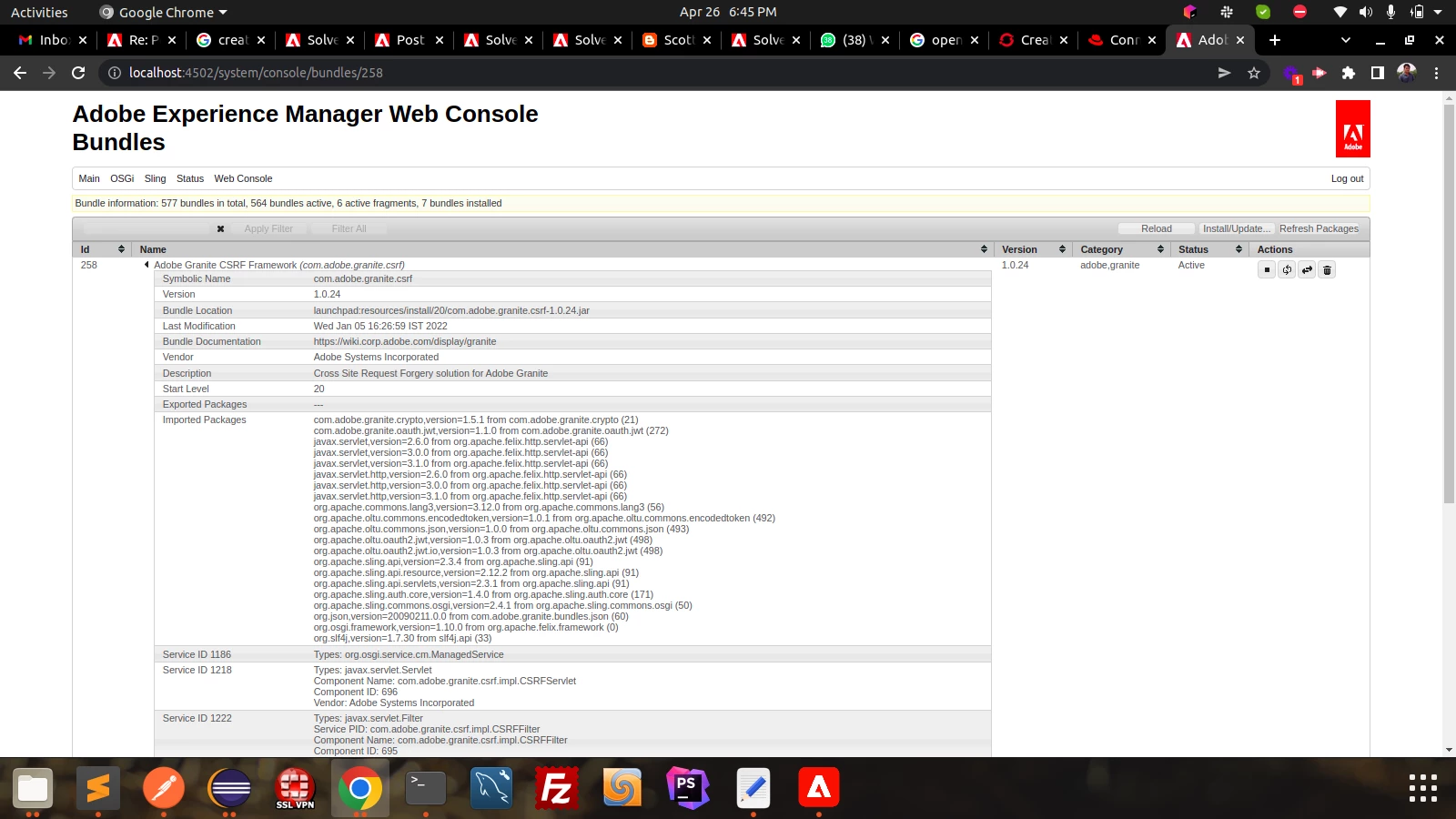Click the volume icon in top bar
Viewport: 1456px width, 819px height.
(1365, 12)
